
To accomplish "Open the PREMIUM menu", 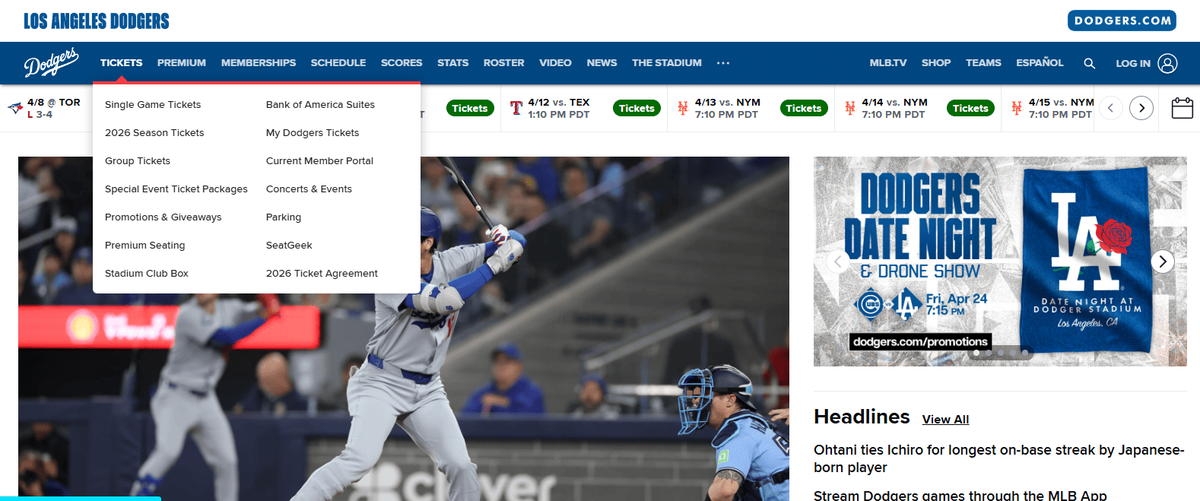I will click(181, 63).
